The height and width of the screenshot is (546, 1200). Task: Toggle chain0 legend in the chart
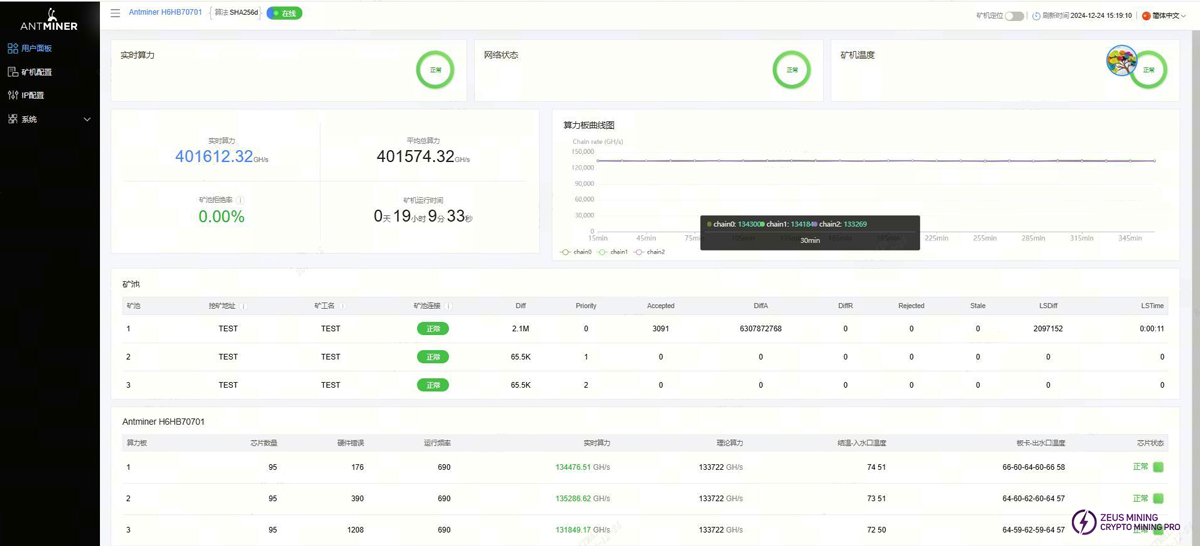pyautogui.click(x=577, y=252)
